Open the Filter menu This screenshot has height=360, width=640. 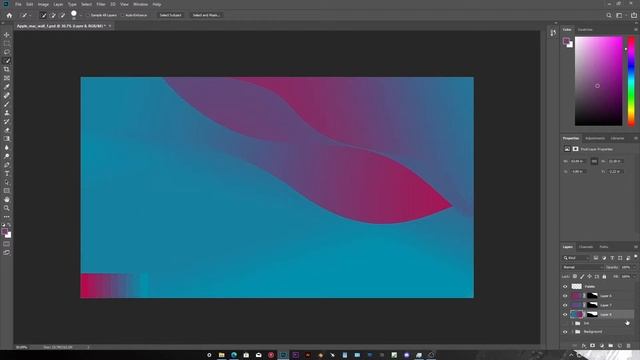[x=101, y=4]
